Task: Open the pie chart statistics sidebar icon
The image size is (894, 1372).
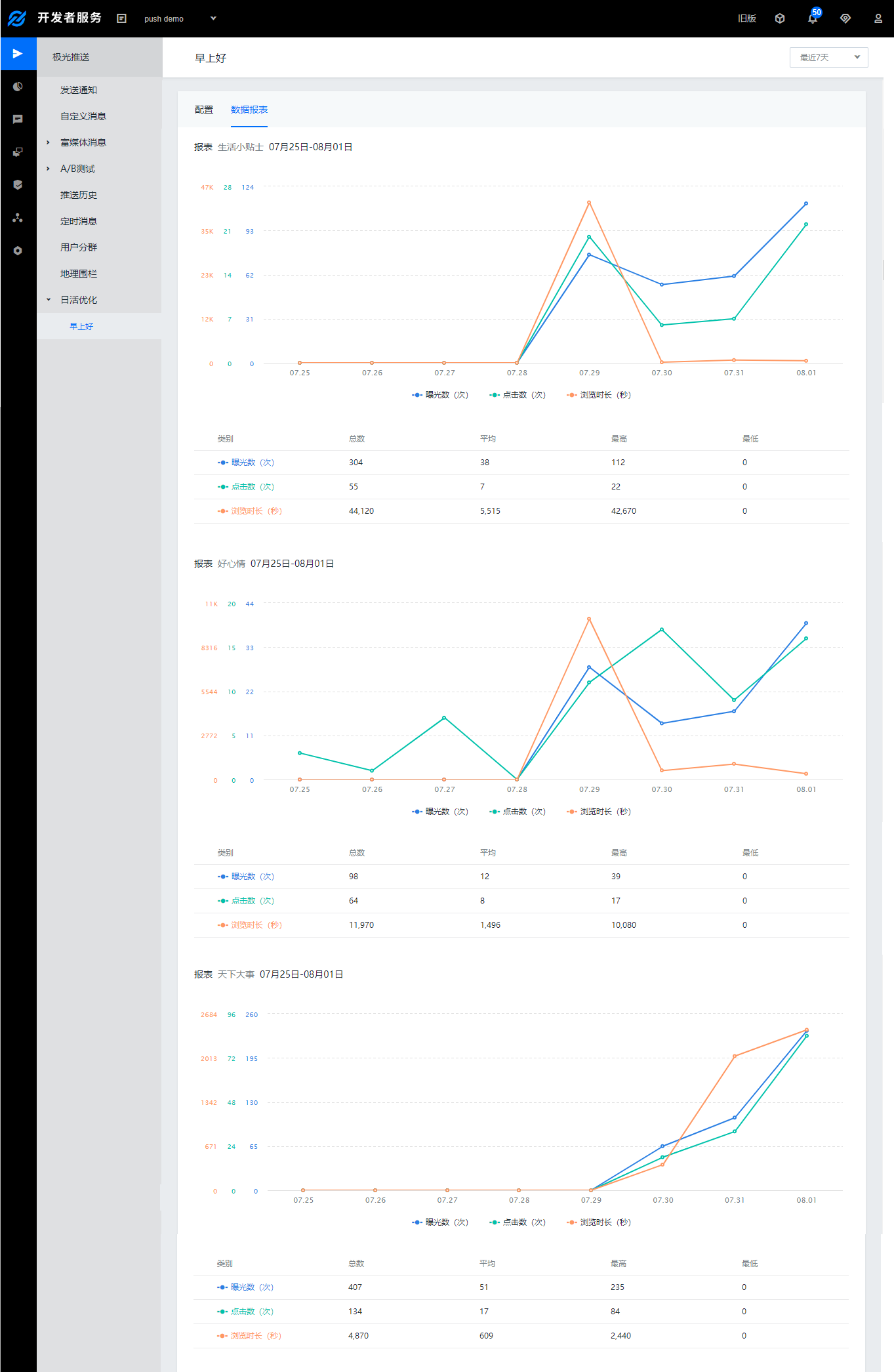Action: click(18, 87)
